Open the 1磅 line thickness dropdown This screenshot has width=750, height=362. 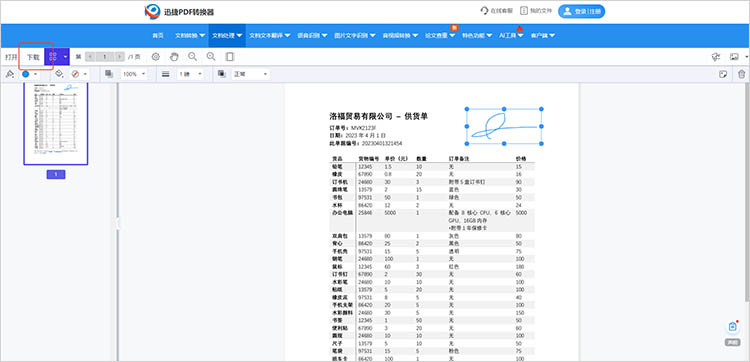tap(190, 74)
